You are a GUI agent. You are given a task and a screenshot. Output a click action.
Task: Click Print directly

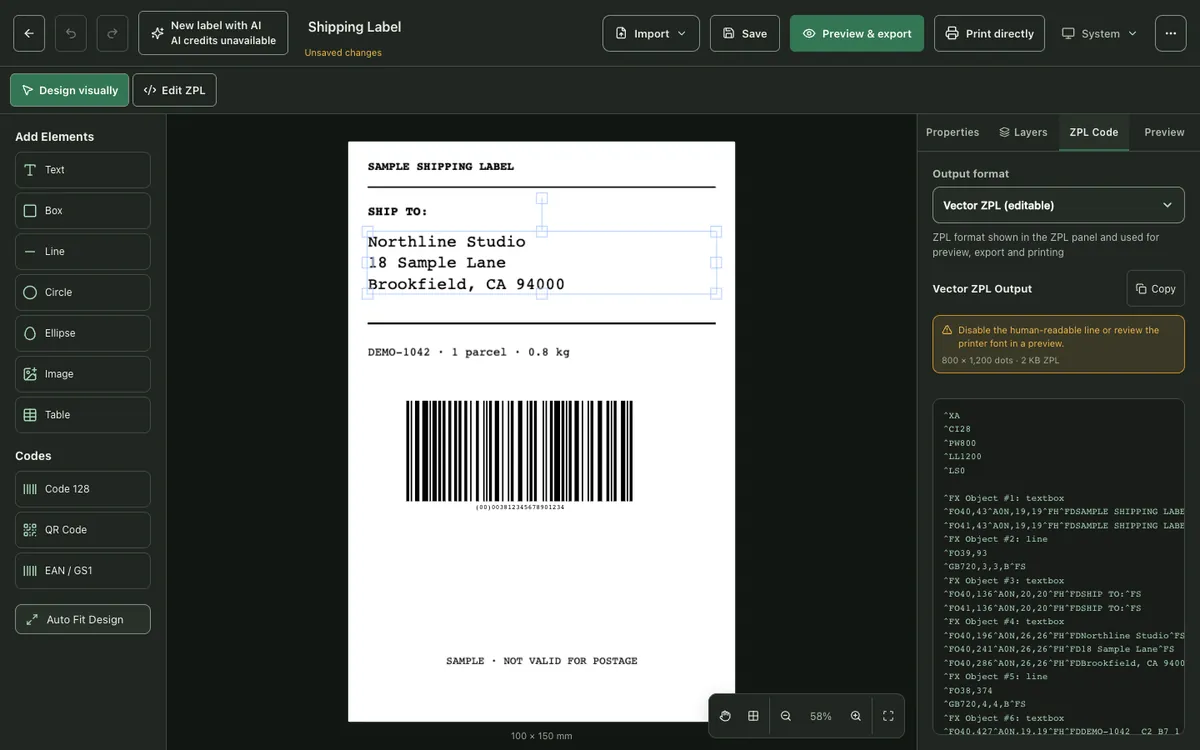(989, 33)
